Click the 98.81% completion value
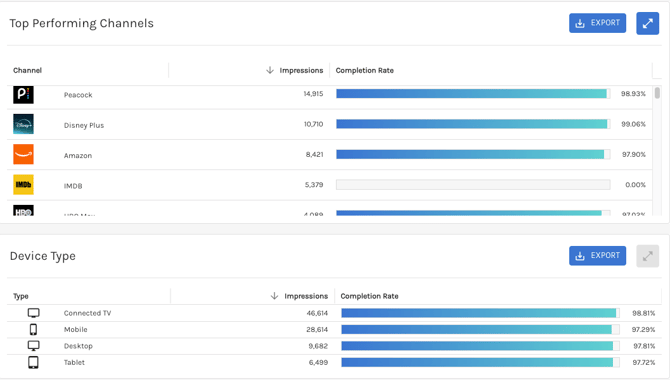670x380 pixels. (644, 313)
